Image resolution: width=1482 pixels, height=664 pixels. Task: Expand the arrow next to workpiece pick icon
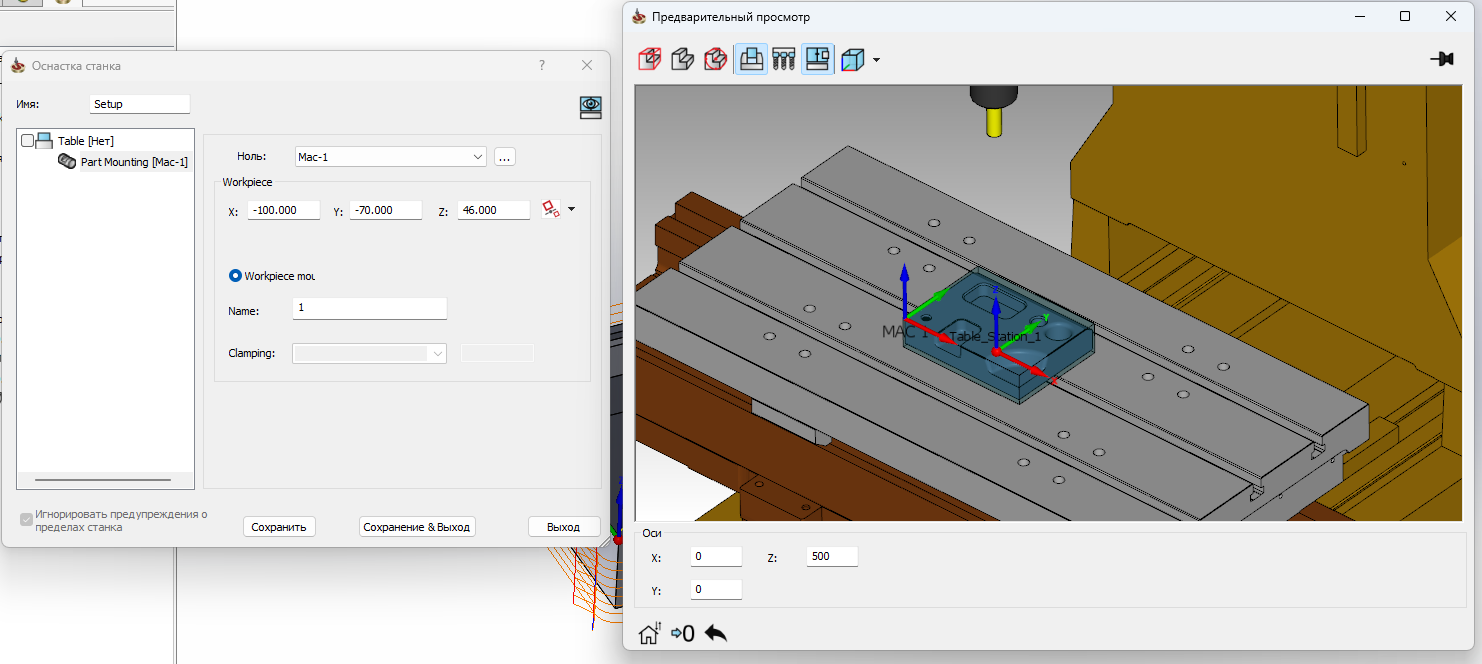[x=572, y=209]
